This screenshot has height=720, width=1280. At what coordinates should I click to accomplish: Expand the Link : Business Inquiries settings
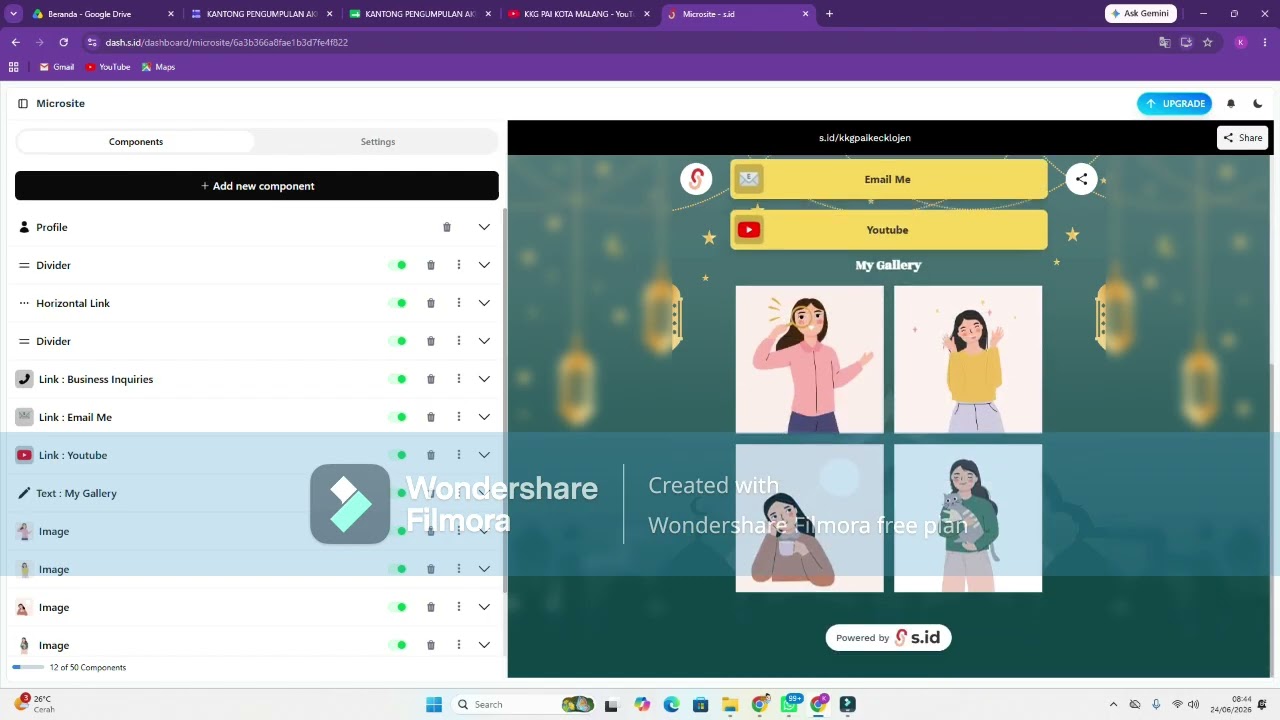[x=484, y=379]
